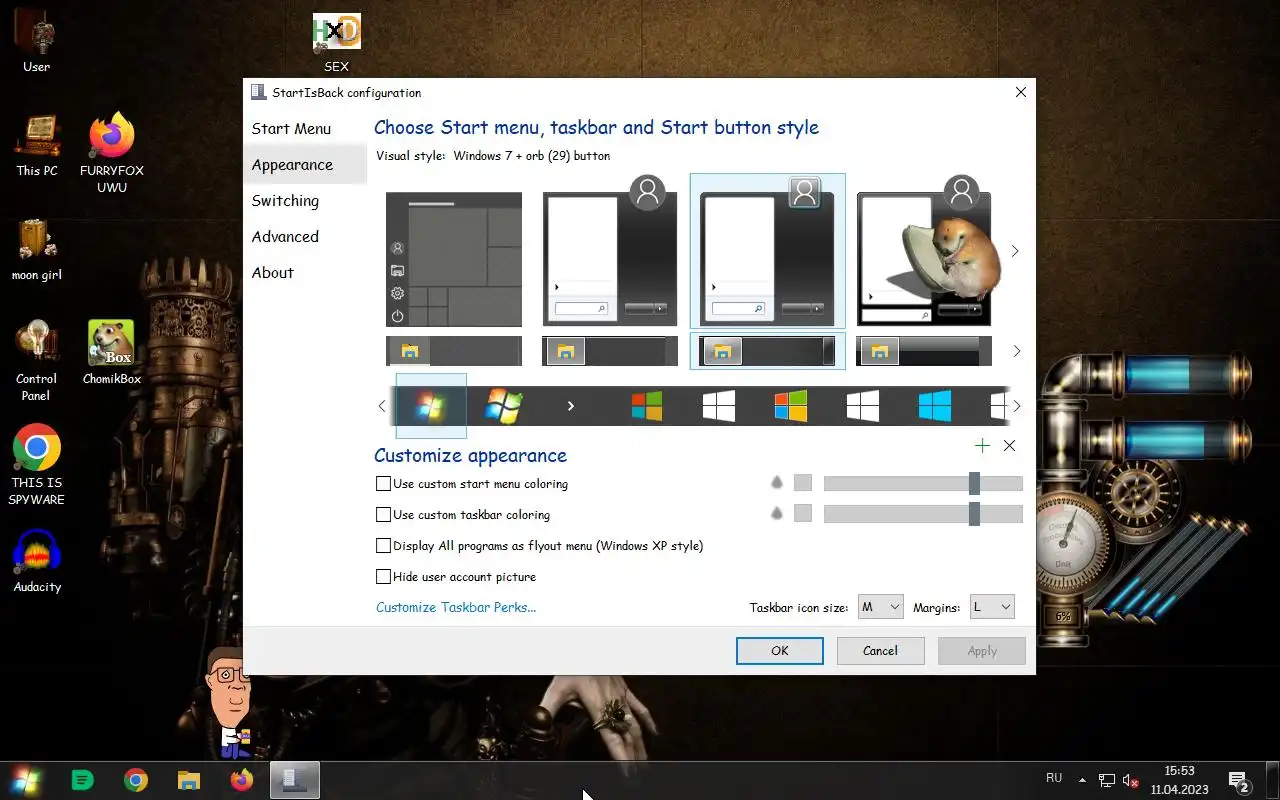
Task: Open the network tray icon
Action: coord(1107,781)
